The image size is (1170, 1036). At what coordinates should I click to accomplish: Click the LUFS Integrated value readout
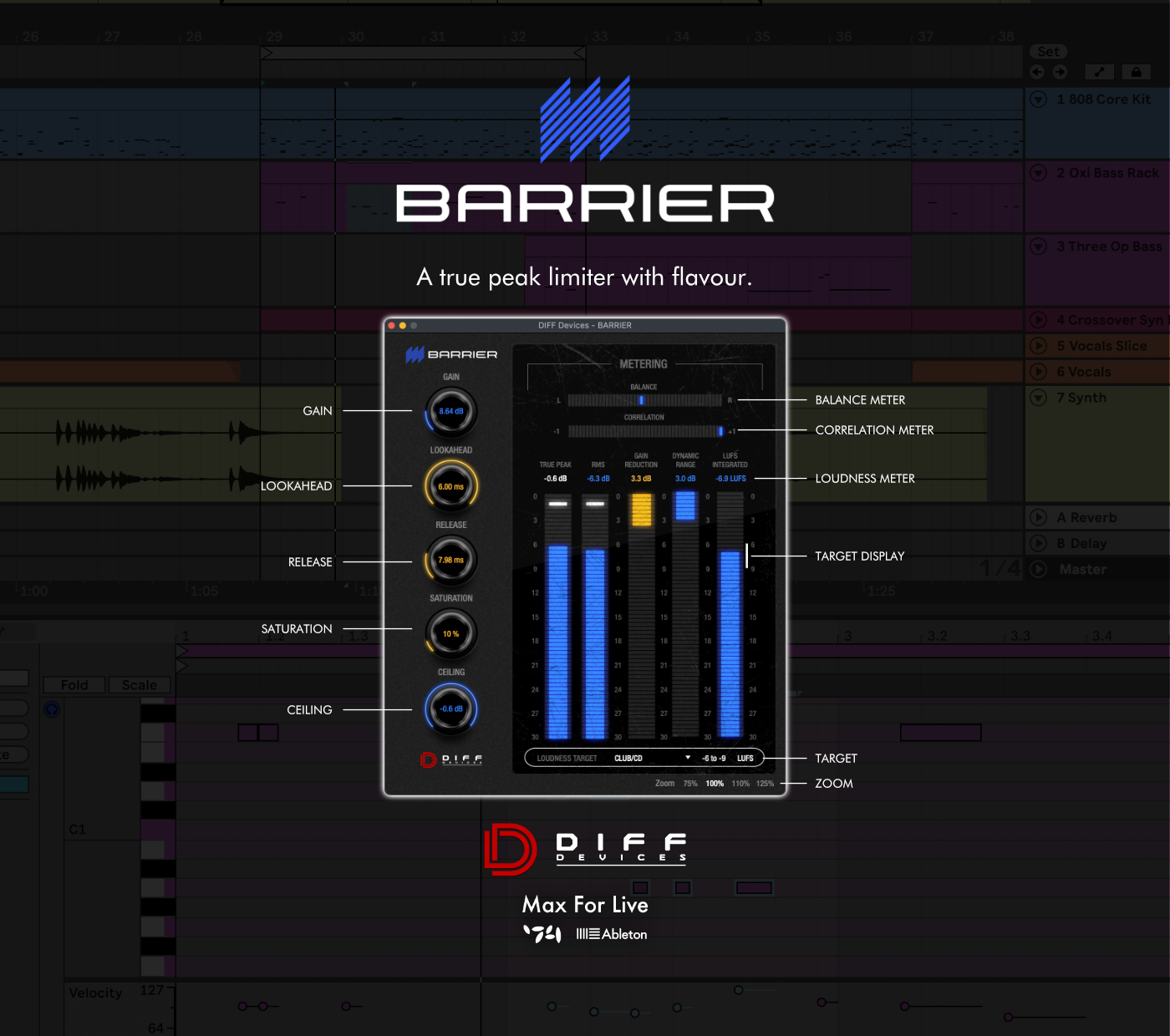click(730, 479)
